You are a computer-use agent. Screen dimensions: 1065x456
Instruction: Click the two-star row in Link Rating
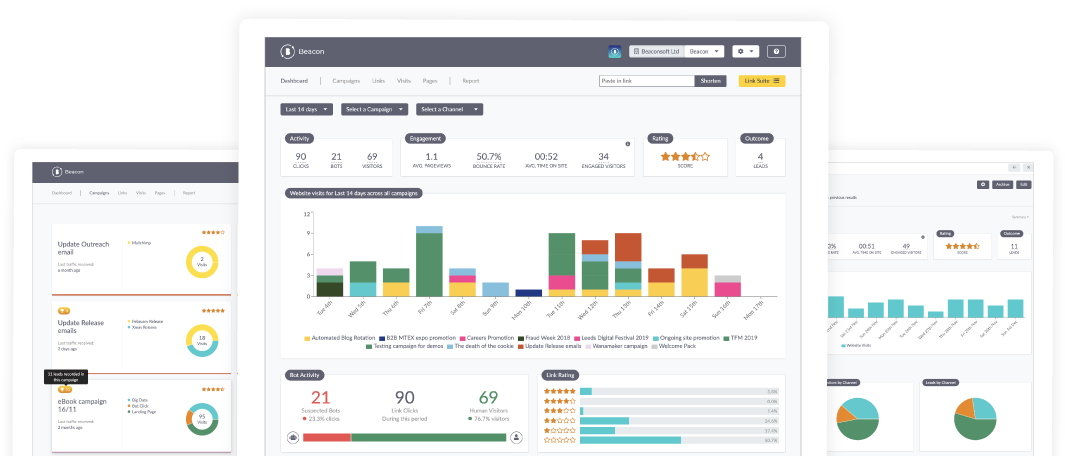click(661, 421)
